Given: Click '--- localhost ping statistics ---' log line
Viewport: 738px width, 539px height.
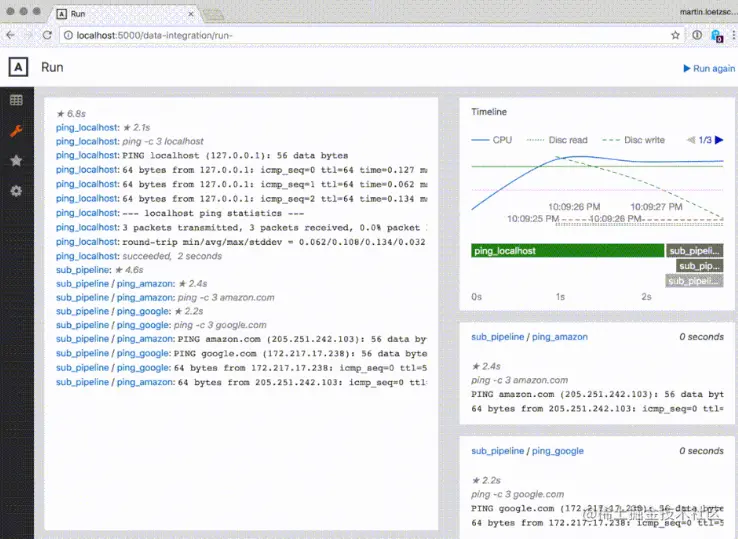Looking at the screenshot, I should coord(213,213).
